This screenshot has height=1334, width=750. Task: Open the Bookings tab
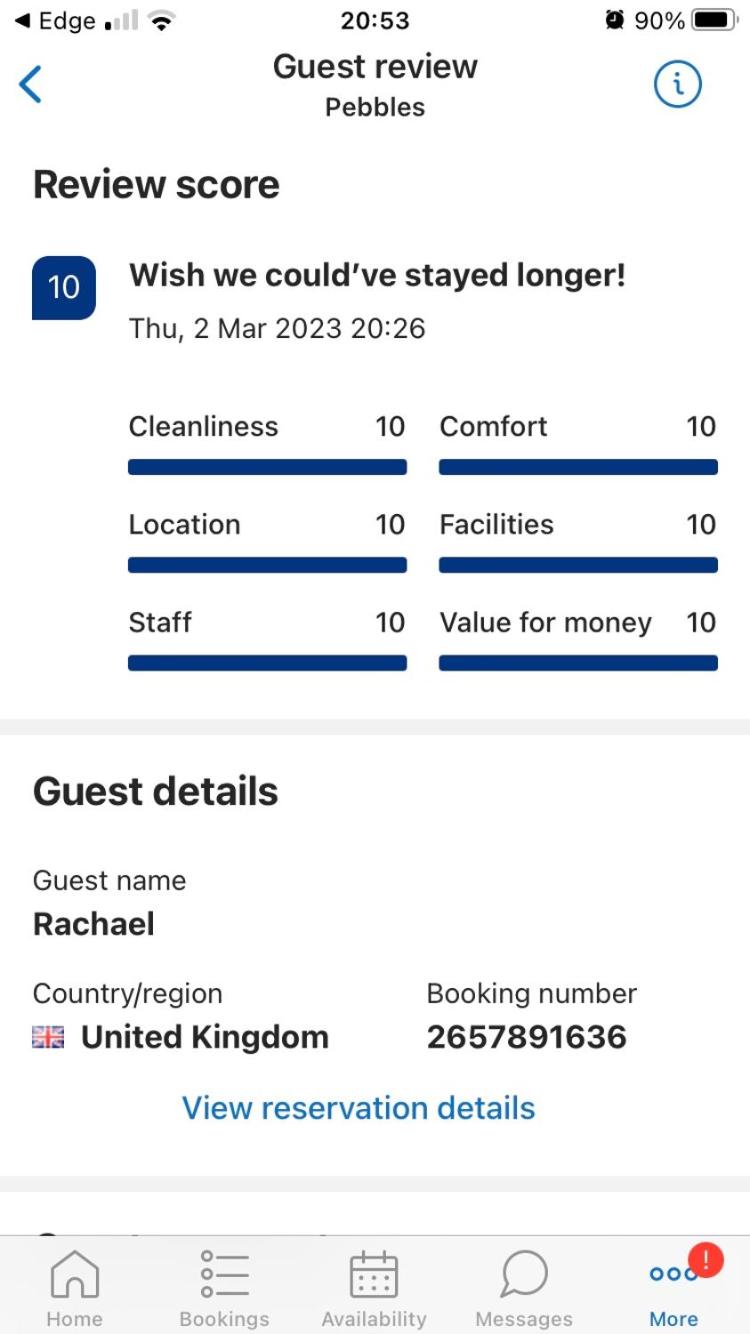point(224,1288)
